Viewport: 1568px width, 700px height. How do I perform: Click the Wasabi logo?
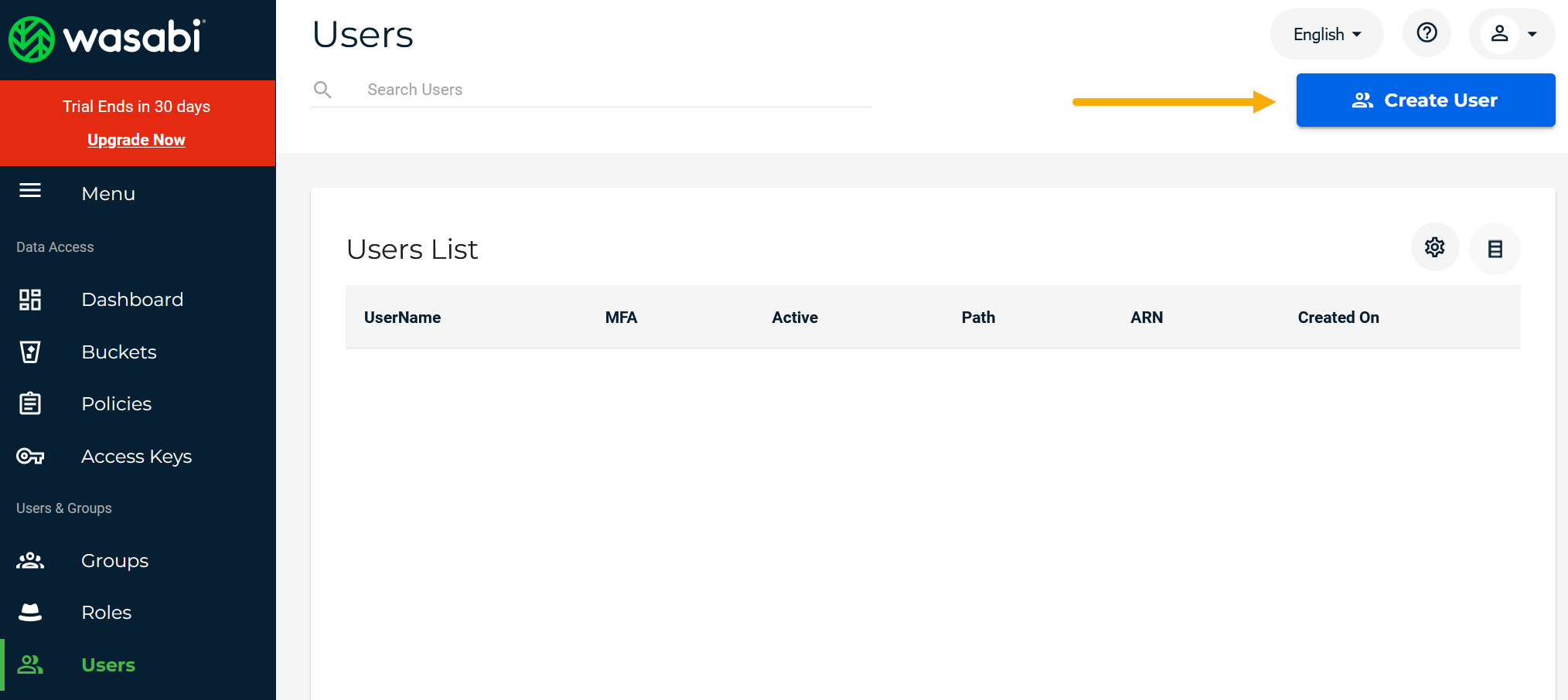click(x=107, y=38)
